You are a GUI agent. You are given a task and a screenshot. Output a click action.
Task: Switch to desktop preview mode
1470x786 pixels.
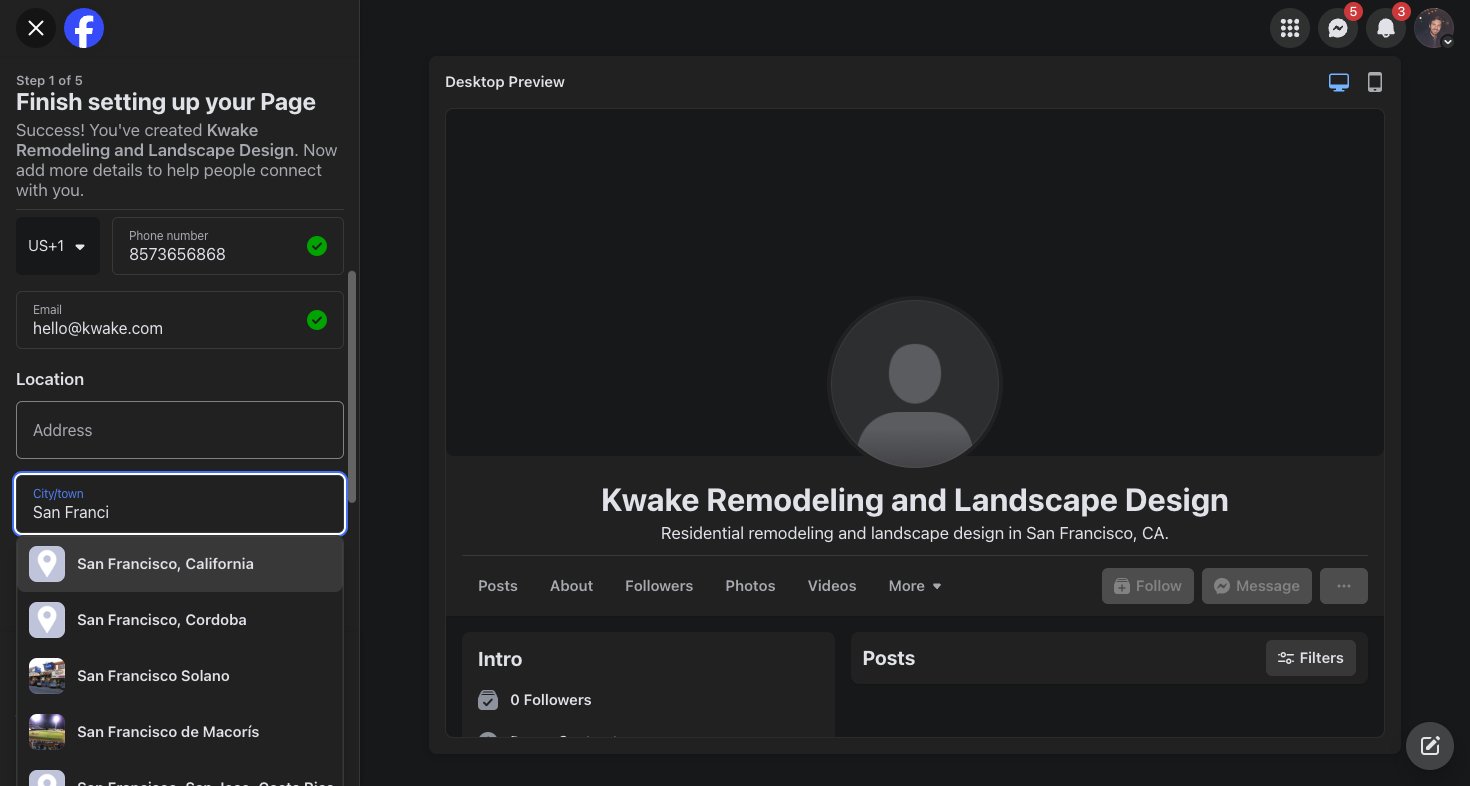click(1339, 82)
